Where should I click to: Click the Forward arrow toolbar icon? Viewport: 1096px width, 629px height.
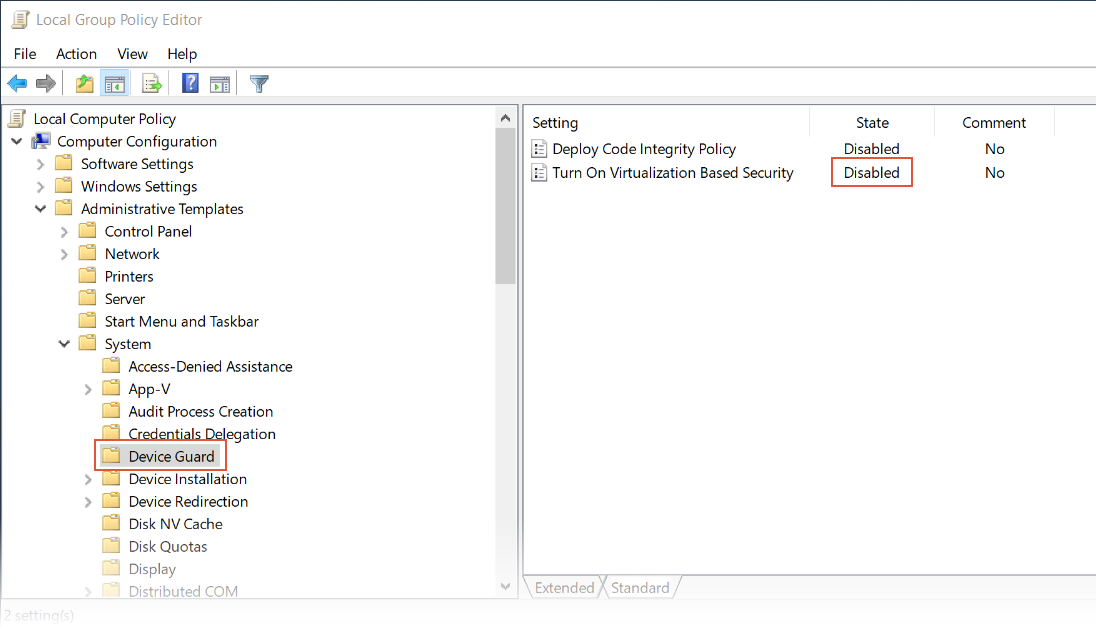coord(45,84)
